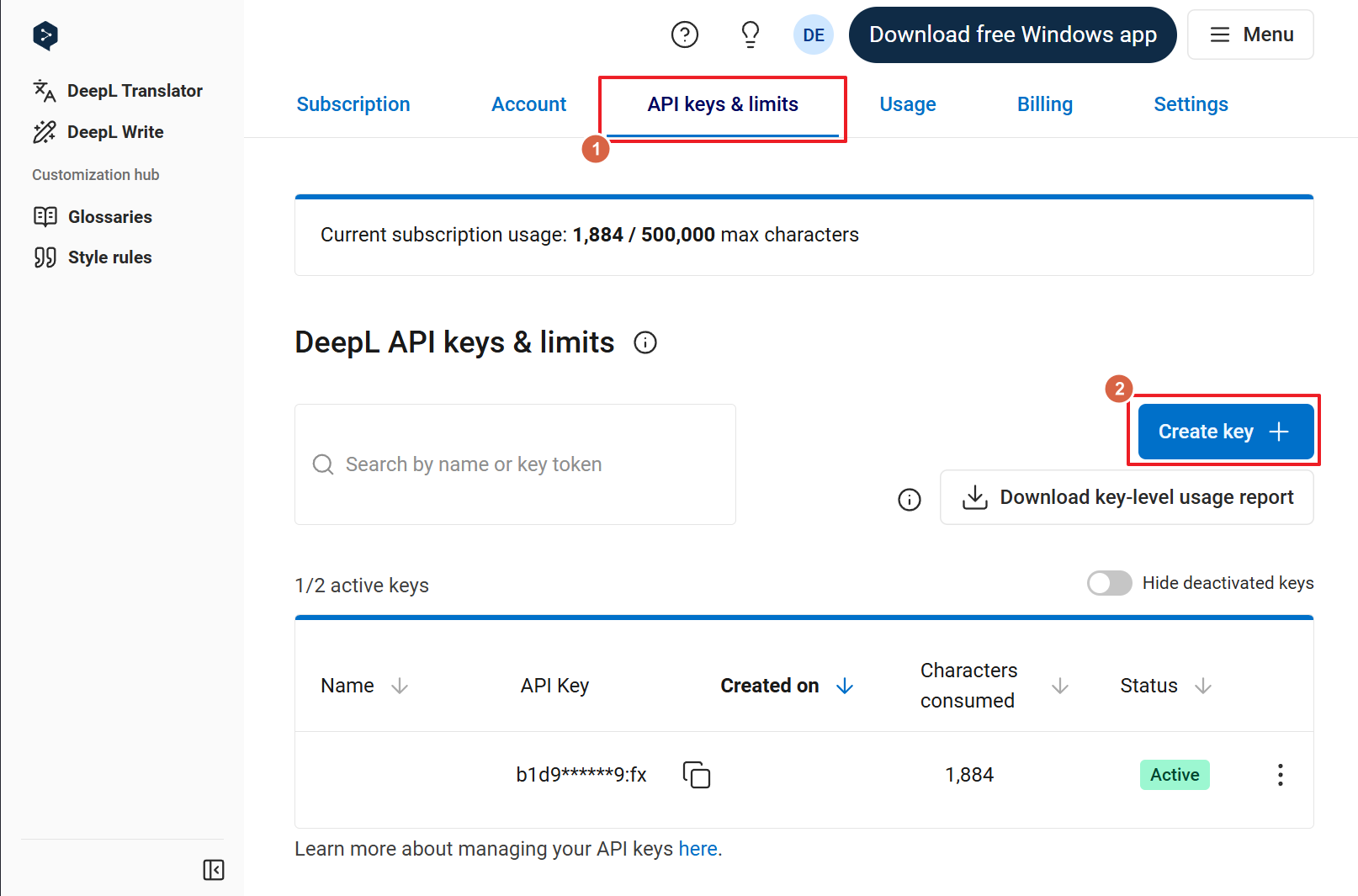Click Download free Windows app button
1358x896 pixels.
tap(1013, 34)
